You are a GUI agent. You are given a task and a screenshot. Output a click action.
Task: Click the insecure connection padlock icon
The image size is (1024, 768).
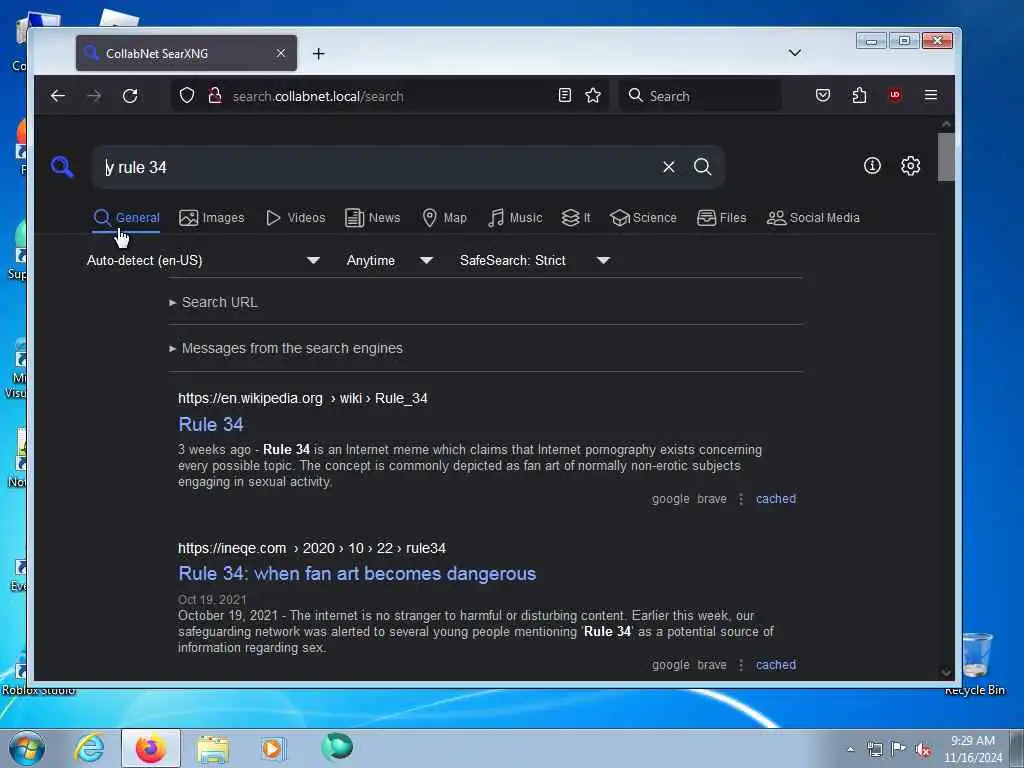[214, 95]
